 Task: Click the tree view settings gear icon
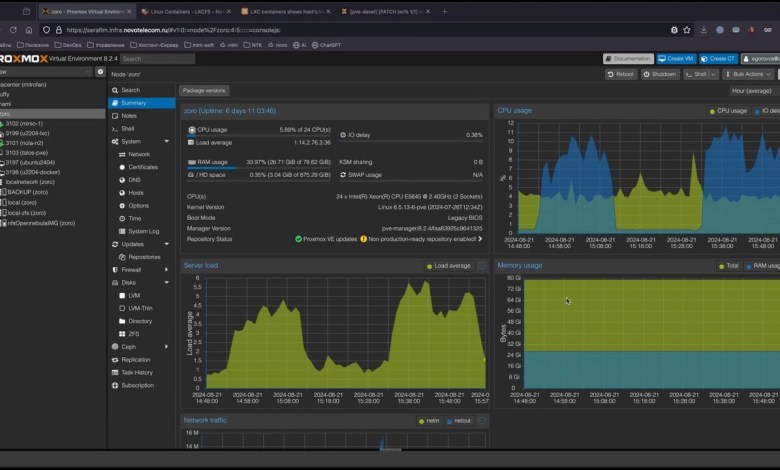click(x=100, y=72)
